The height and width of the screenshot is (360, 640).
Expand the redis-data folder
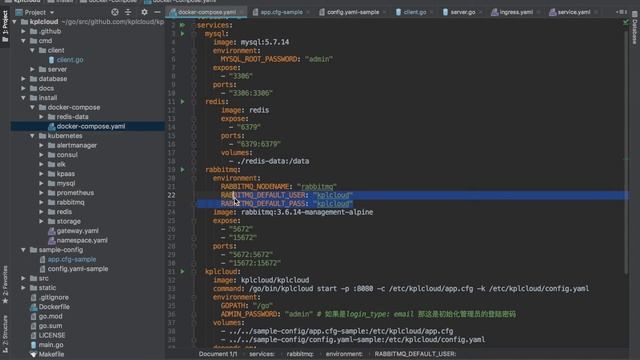41,117
